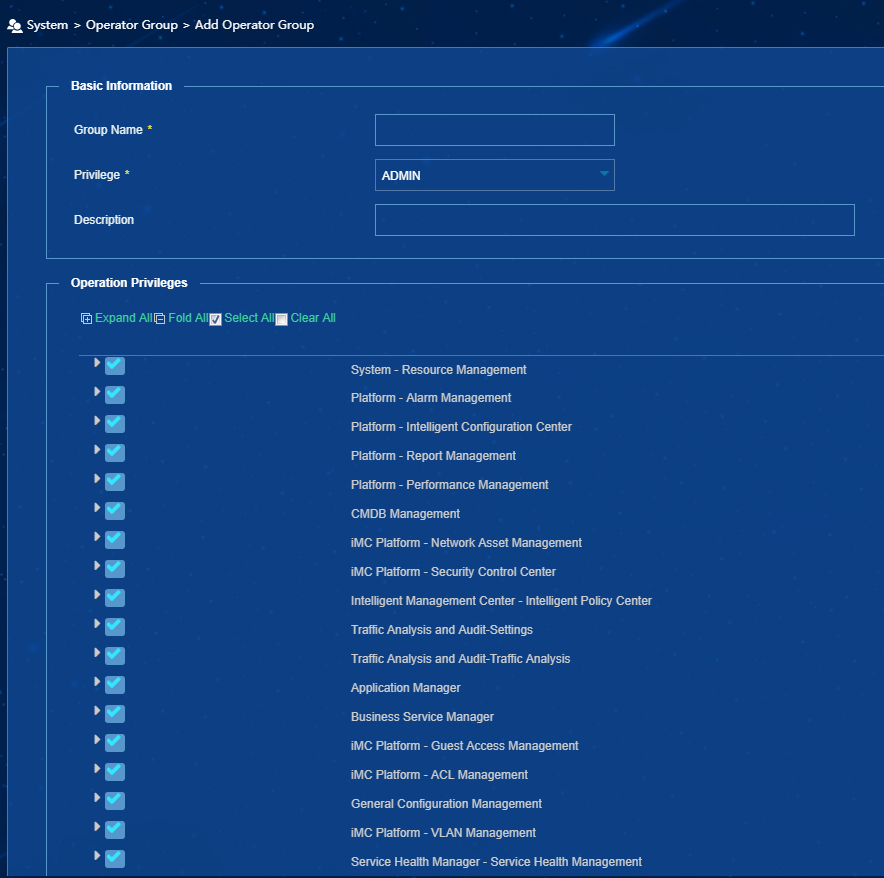
Task: Expand iMC Platform - VLAN Management arrow
Action: (x=97, y=827)
